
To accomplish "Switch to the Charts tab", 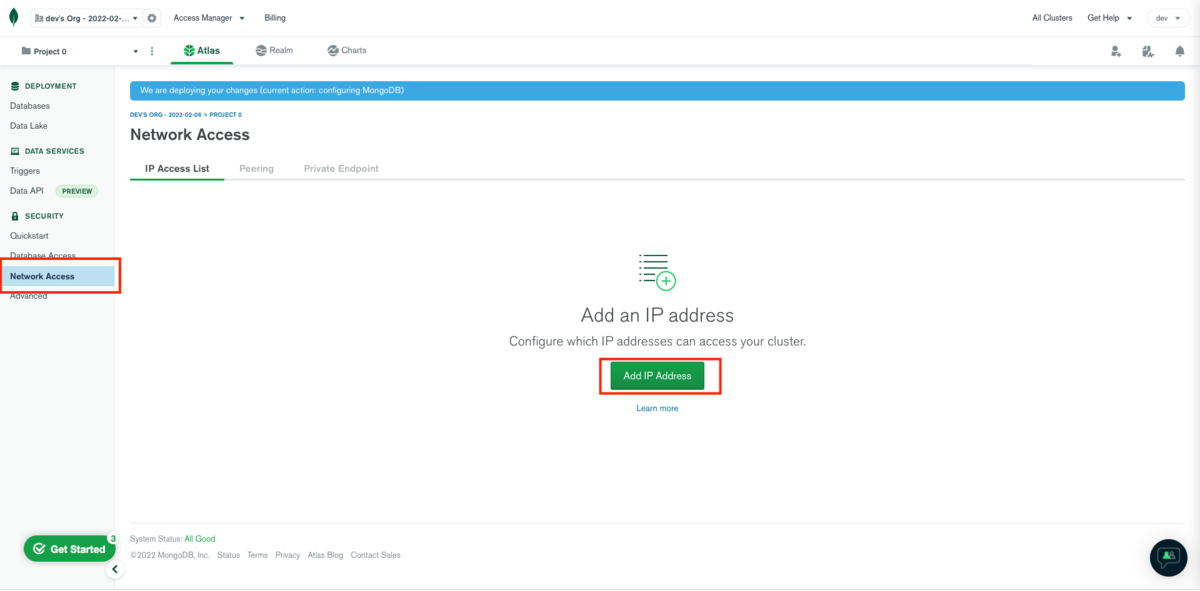I will [347, 50].
